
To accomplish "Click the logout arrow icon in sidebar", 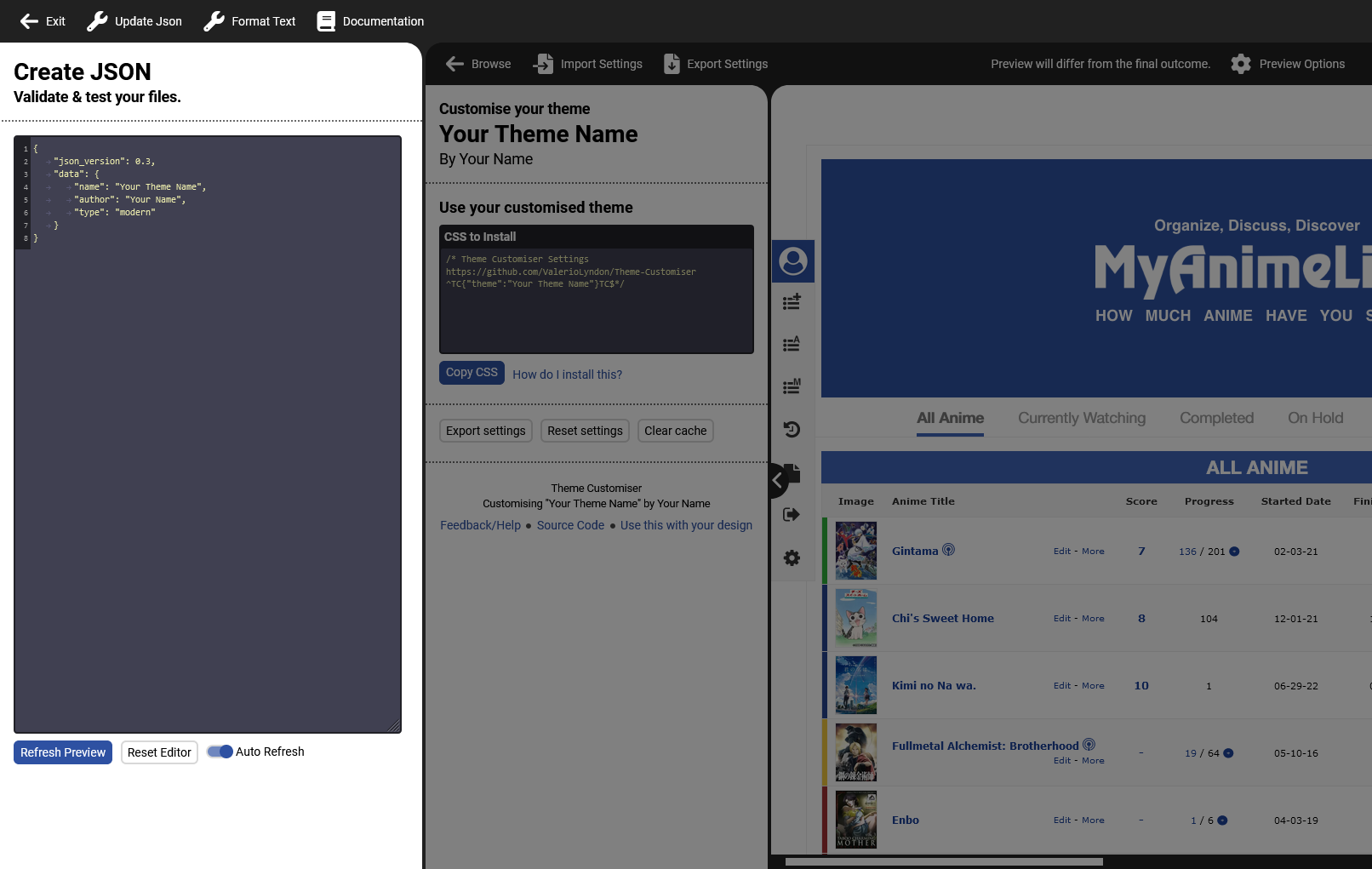I will point(792,514).
